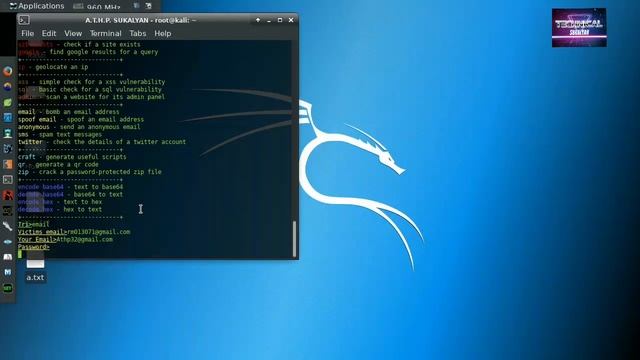Click 'encode base64 - text to base64' line
Screen dimensions: 640x360
point(70,187)
